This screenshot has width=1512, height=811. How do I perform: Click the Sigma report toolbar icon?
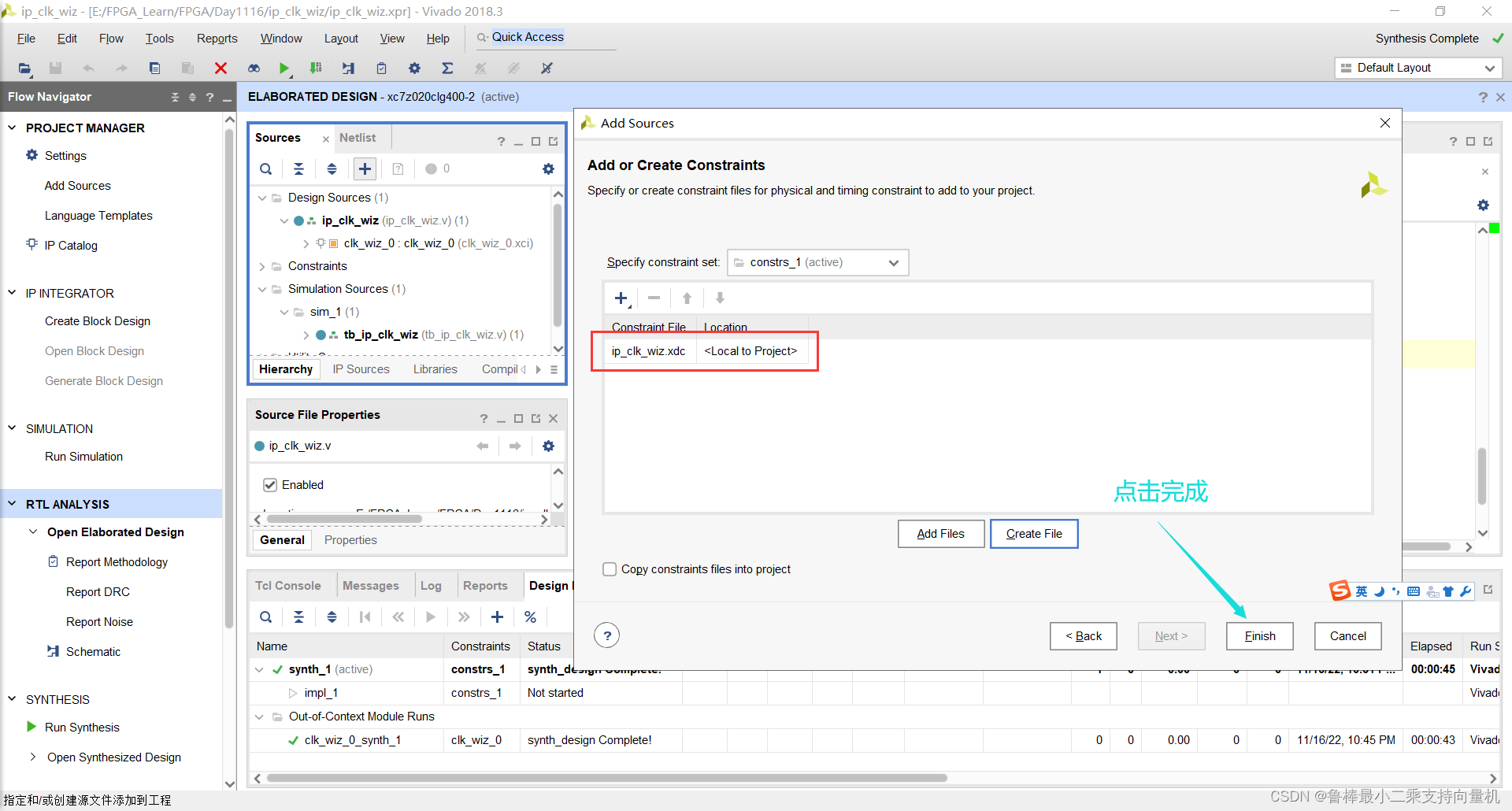pos(447,69)
